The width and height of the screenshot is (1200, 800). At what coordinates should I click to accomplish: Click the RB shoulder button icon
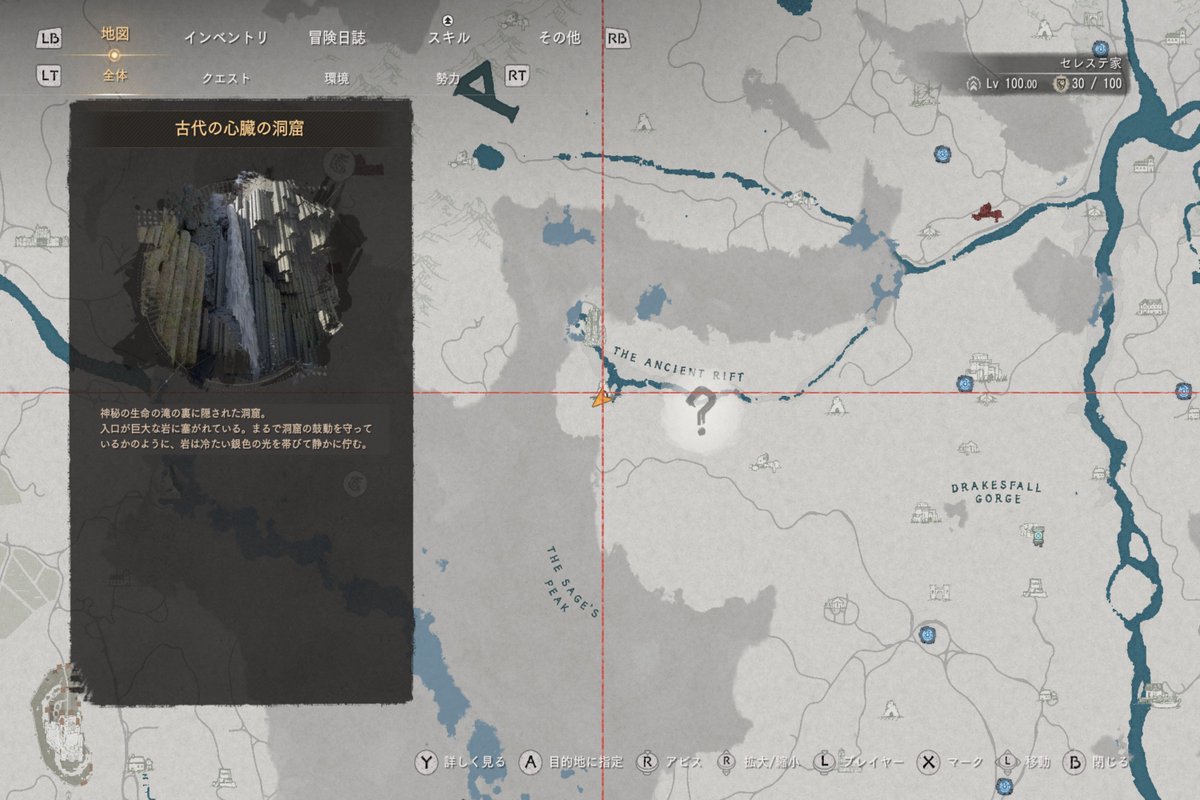click(x=619, y=38)
